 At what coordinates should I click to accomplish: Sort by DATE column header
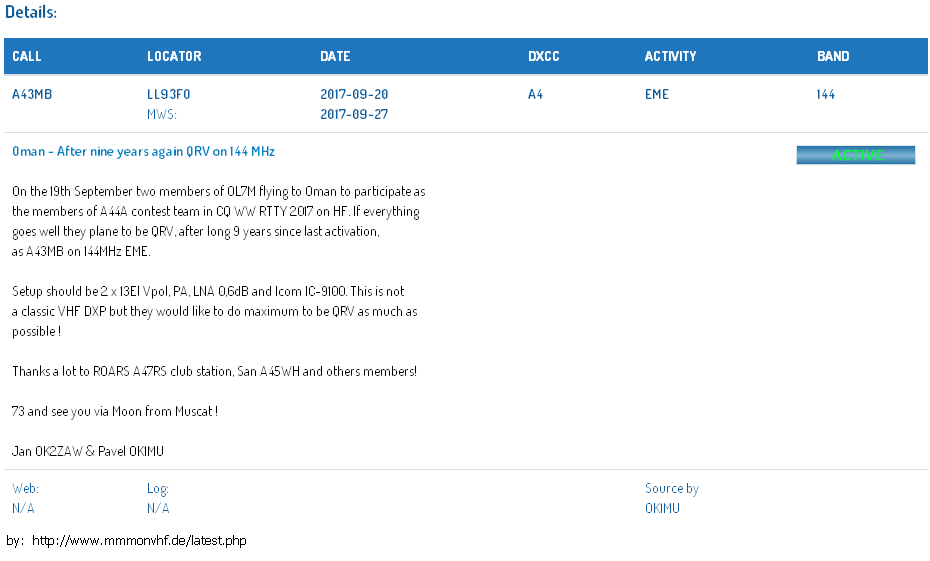tap(335, 56)
